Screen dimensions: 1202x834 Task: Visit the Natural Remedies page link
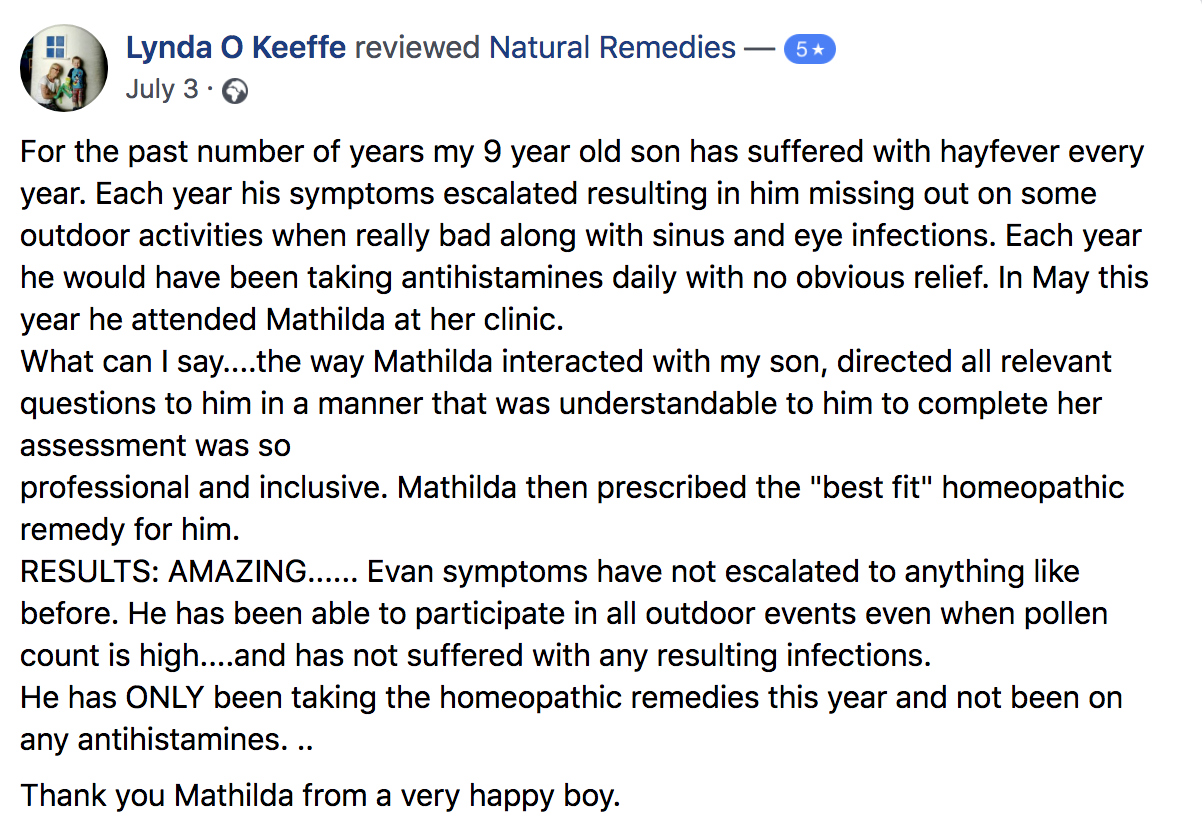(612, 47)
